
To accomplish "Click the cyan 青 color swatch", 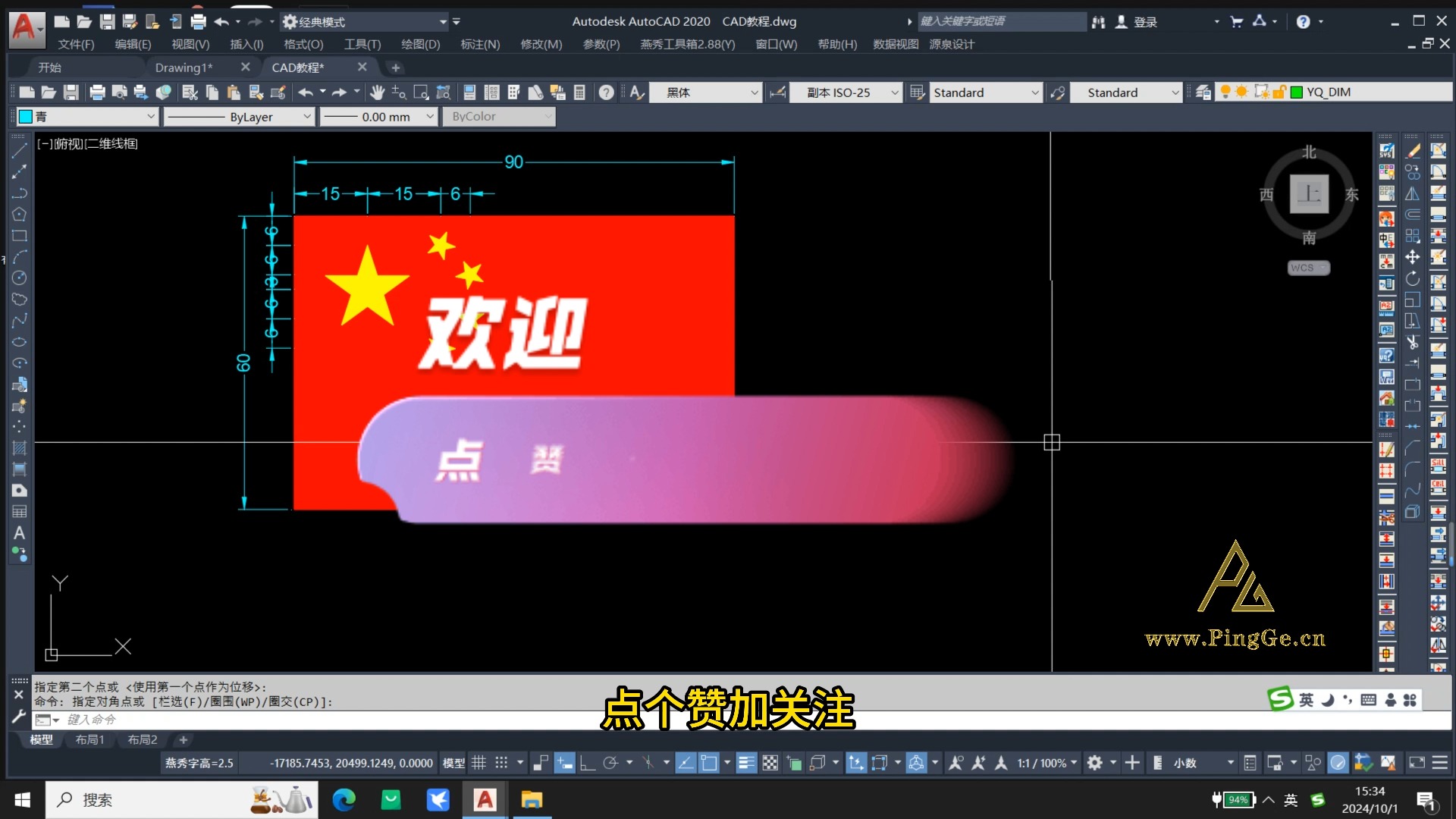I will click(26, 117).
